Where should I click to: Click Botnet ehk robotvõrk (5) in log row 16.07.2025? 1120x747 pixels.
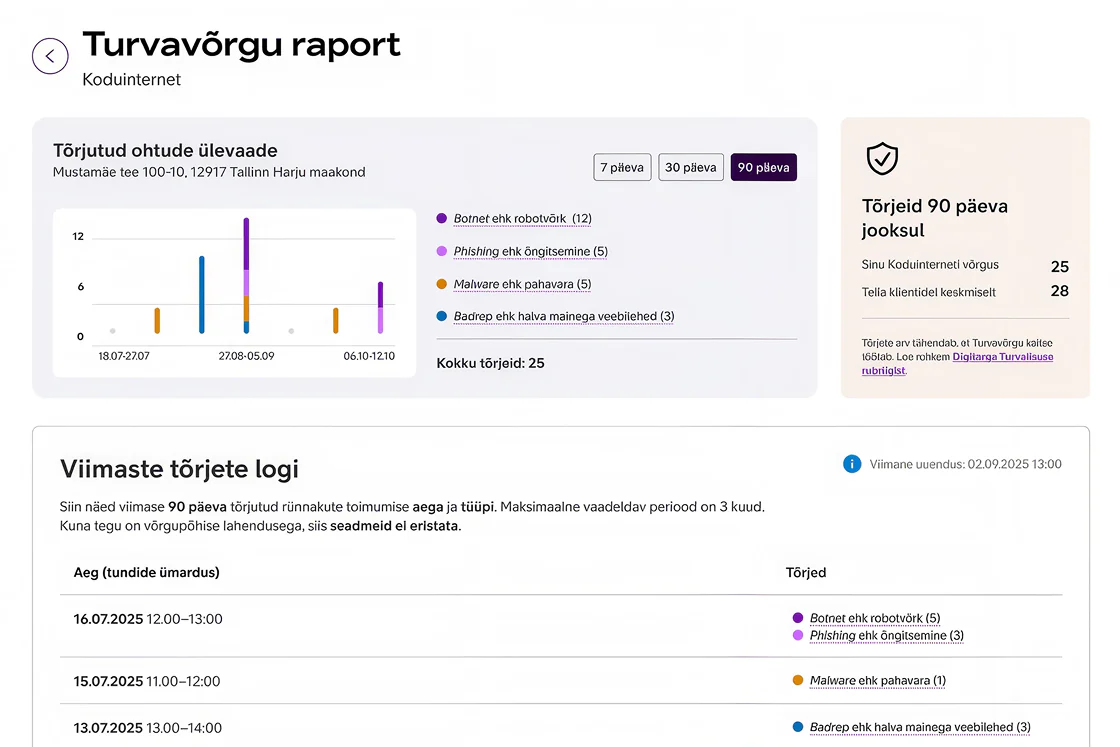pyautogui.click(x=874, y=618)
